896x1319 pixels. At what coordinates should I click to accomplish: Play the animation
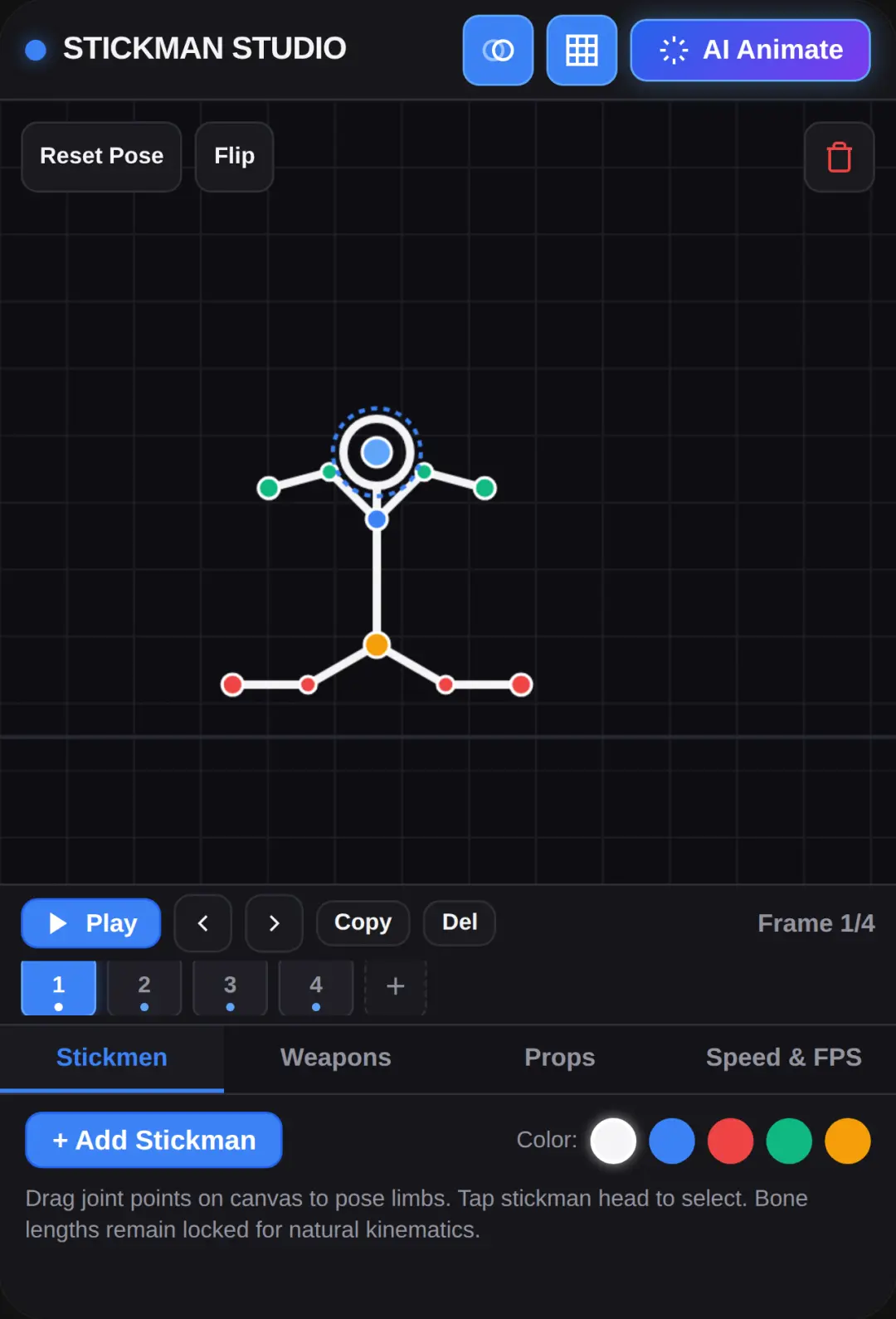click(91, 923)
